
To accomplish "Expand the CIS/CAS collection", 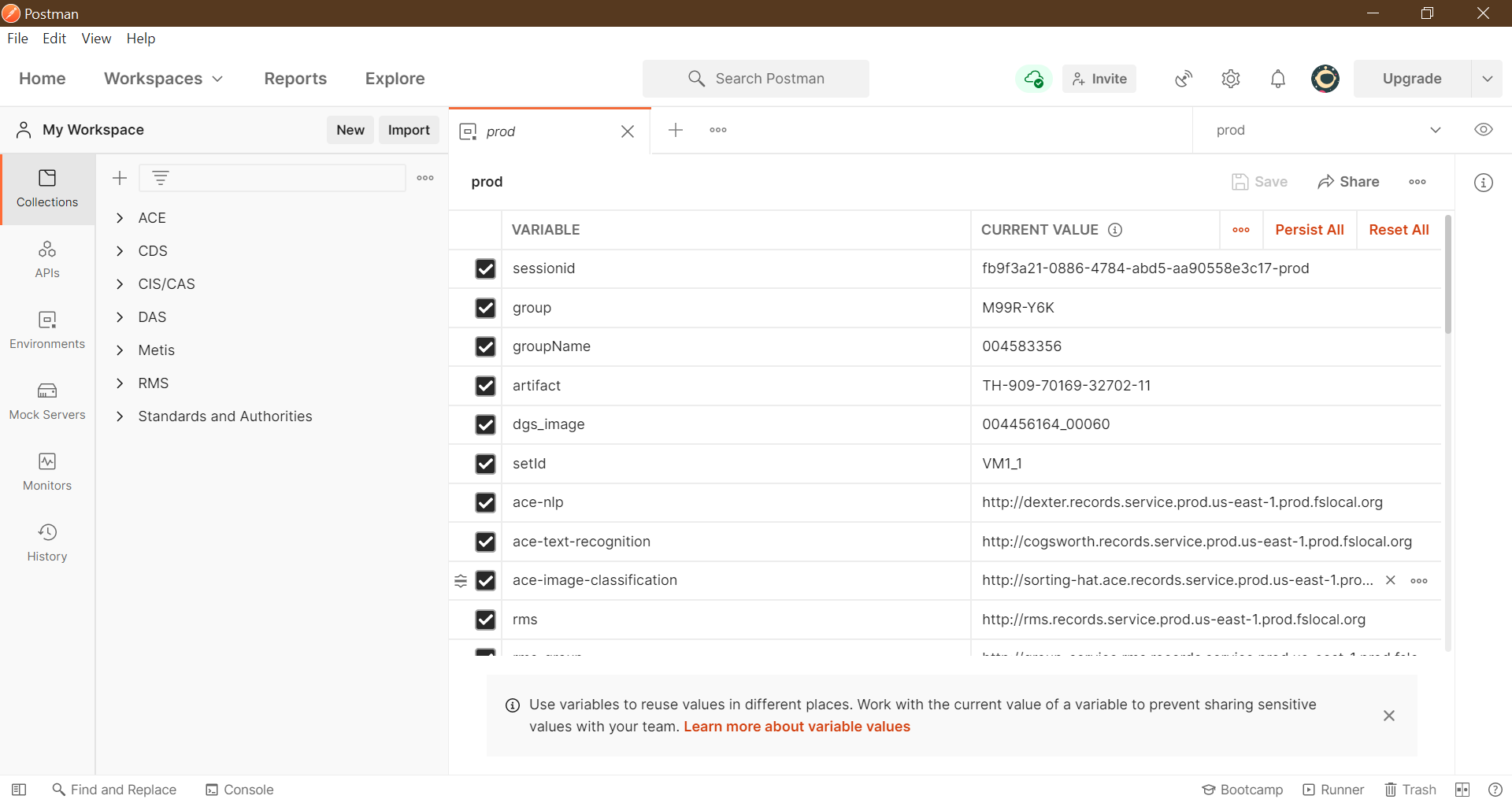I will click(120, 284).
